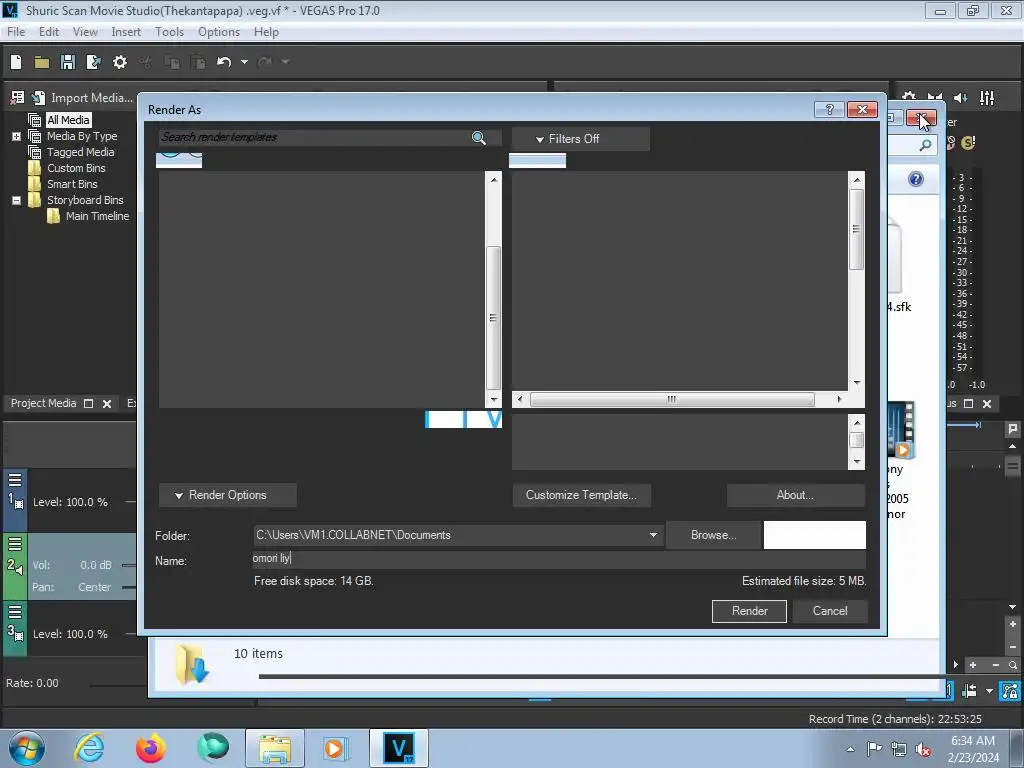Open the mixing console sliders icon
Image resolution: width=1024 pixels, height=768 pixels.
point(987,98)
